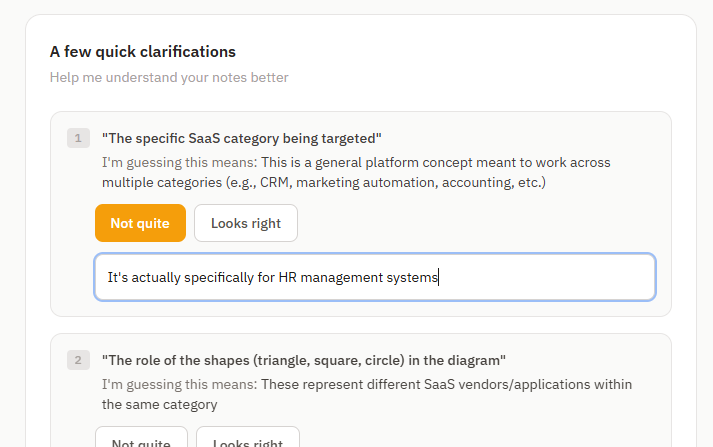The width and height of the screenshot is (713, 447).
Task: Click "Help me understand your notes better" subtitle
Action: (169, 77)
